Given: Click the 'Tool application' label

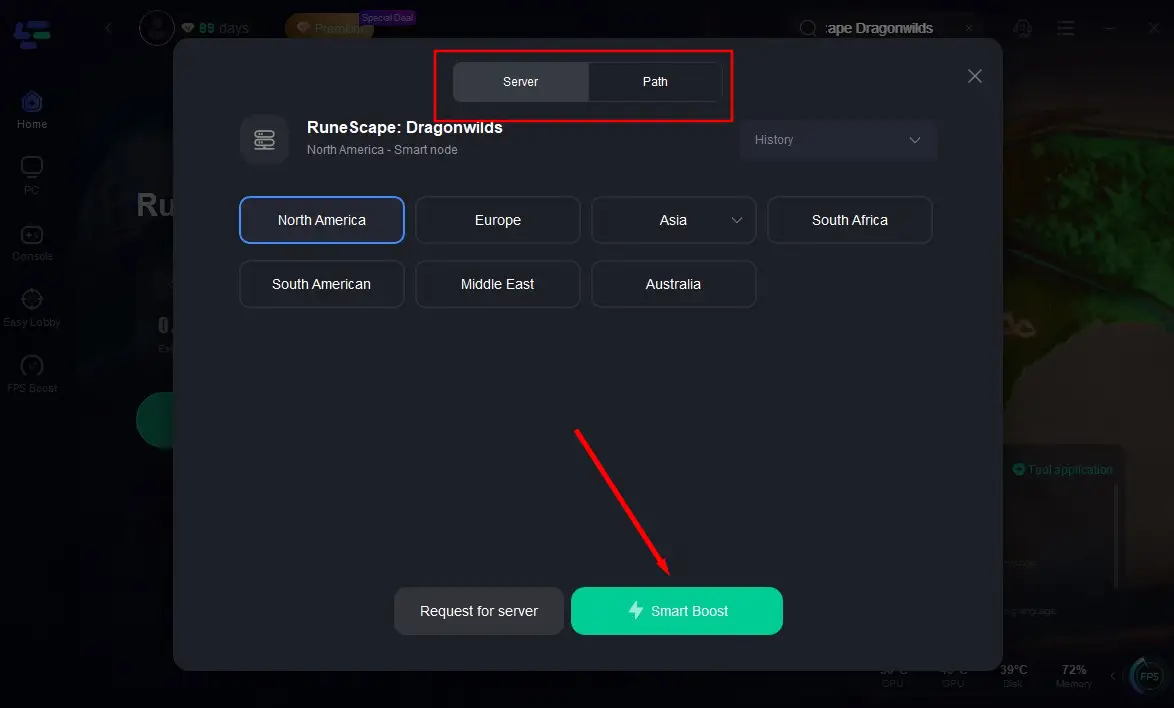Looking at the screenshot, I should (1070, 469).
